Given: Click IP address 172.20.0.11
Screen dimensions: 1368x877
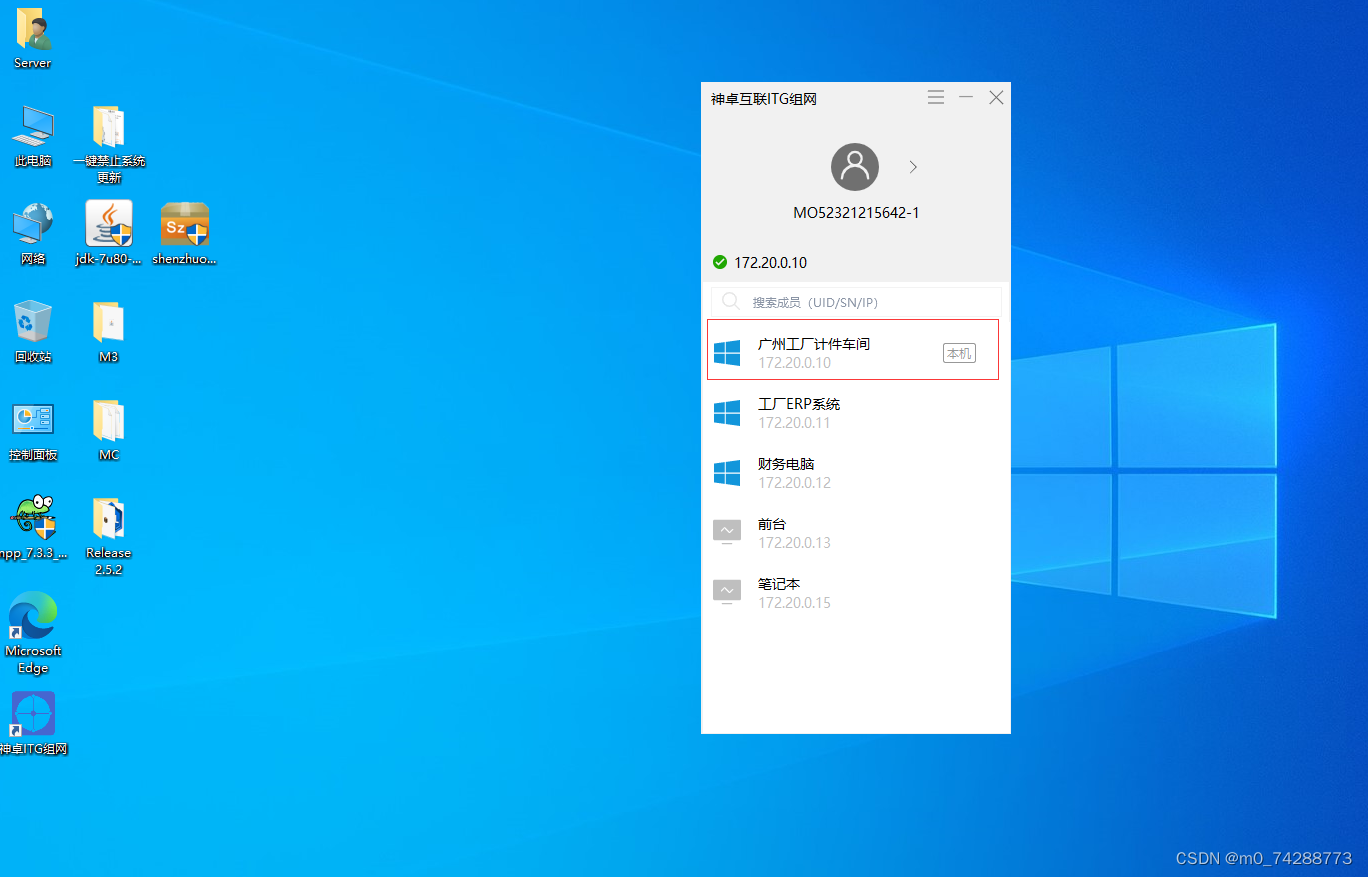Looking at the screenshot, I should point(794,423).
